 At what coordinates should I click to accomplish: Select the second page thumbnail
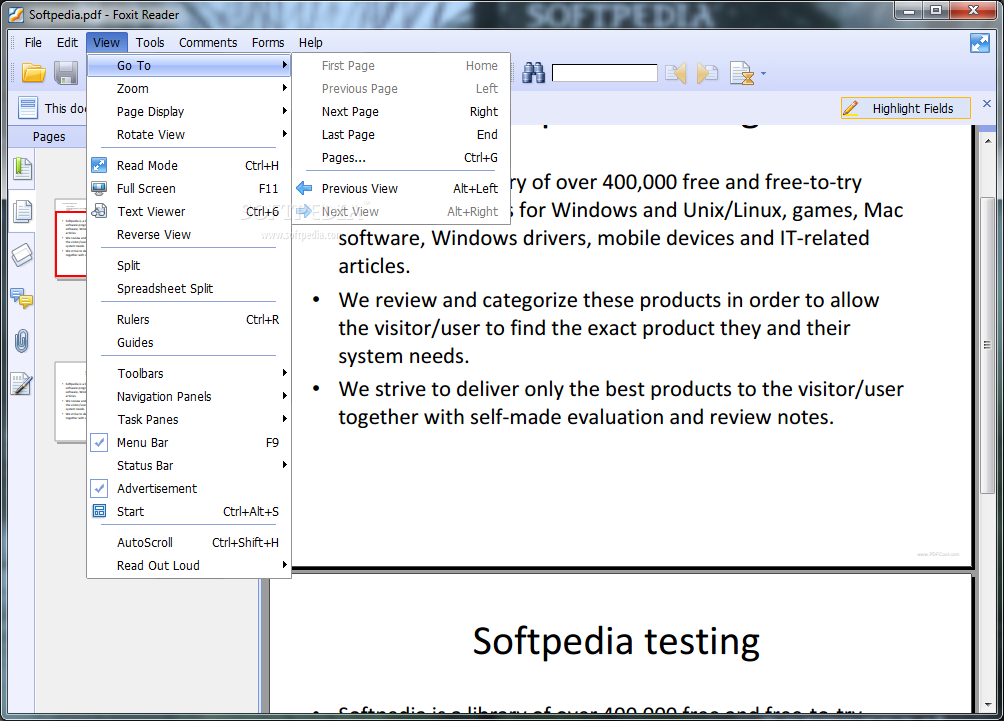pos(71,402)
